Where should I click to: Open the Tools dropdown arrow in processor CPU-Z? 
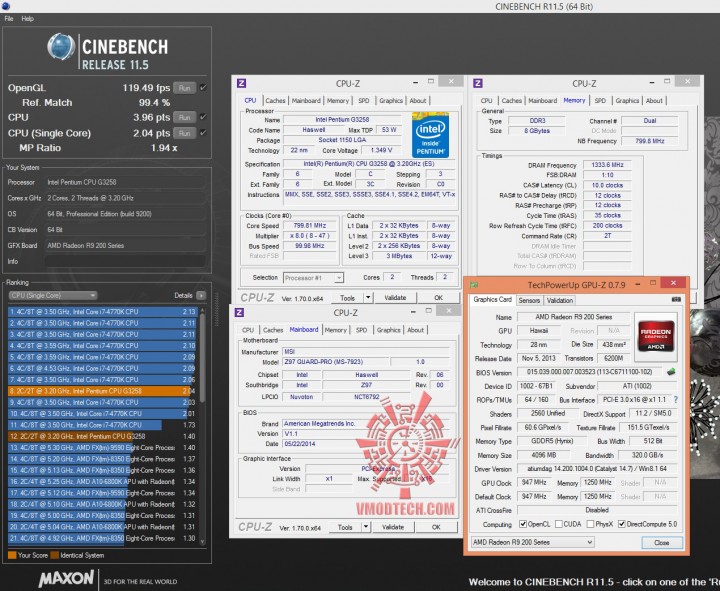point(368,298)
